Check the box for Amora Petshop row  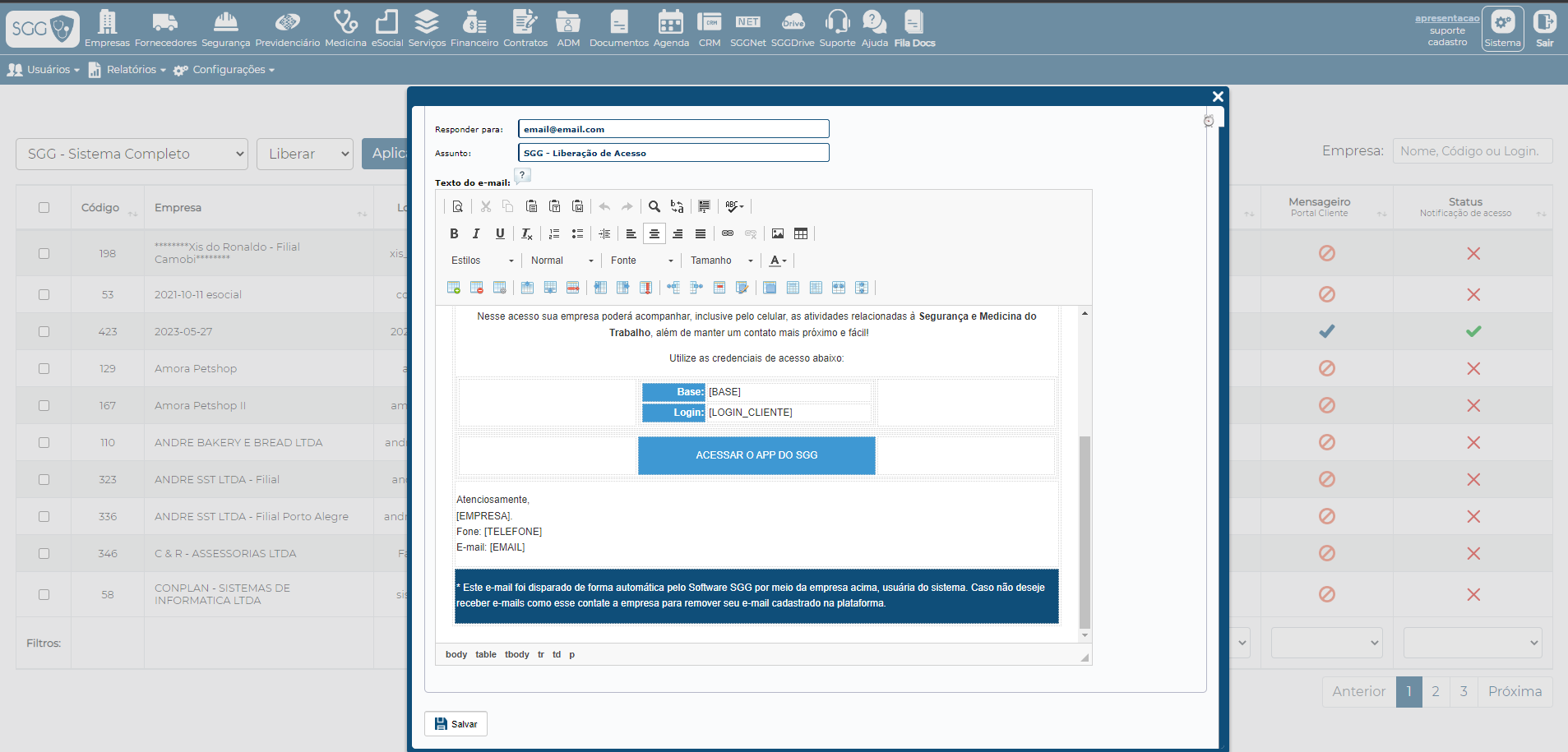pos(44,369)
